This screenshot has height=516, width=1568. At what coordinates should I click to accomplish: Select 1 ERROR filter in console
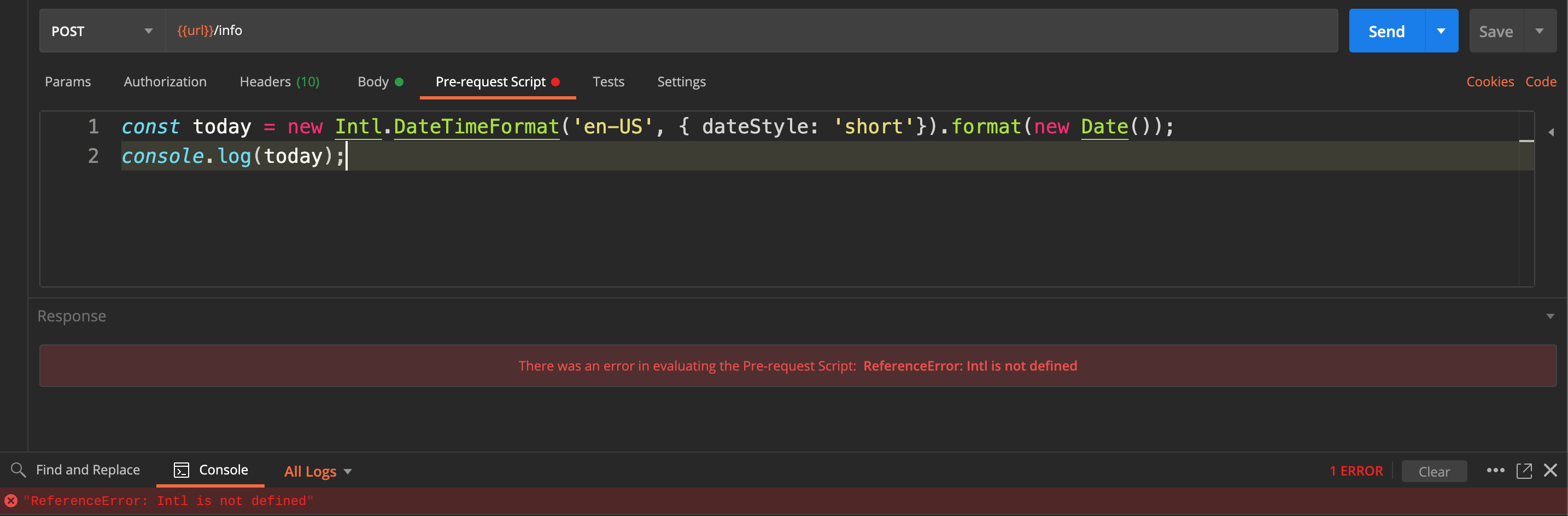pos(1355,471)
